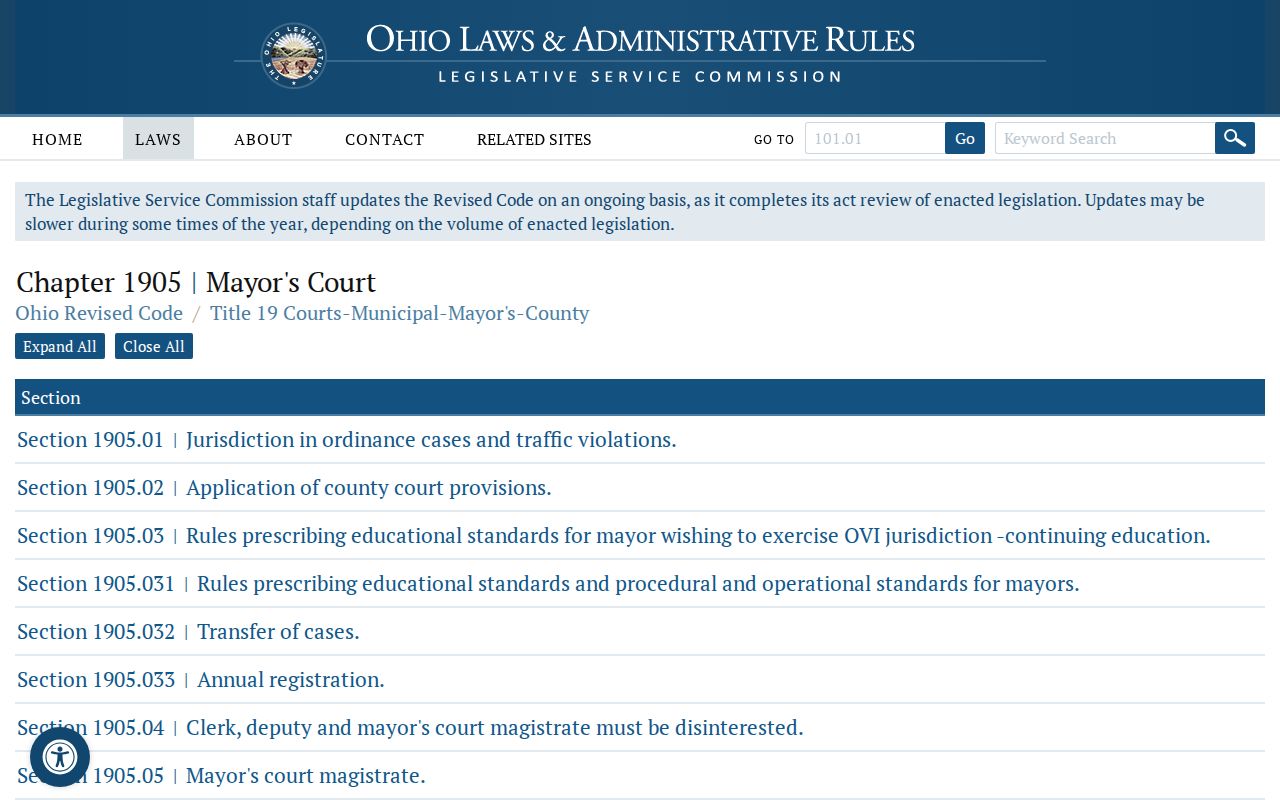Click the Chapter 1905 Mayor's Court heading

tap(196, 282)
